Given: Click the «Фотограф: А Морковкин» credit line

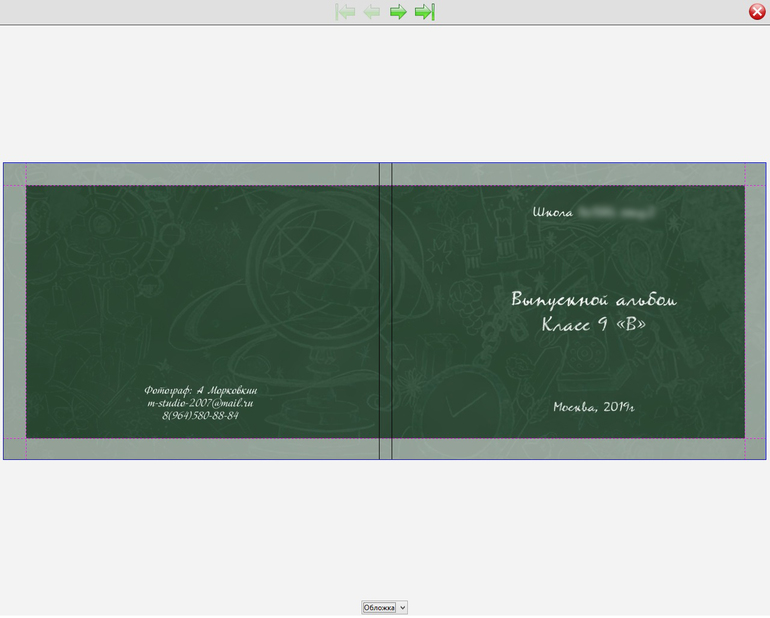Looking at the screenshot, I should coord(200,390).
